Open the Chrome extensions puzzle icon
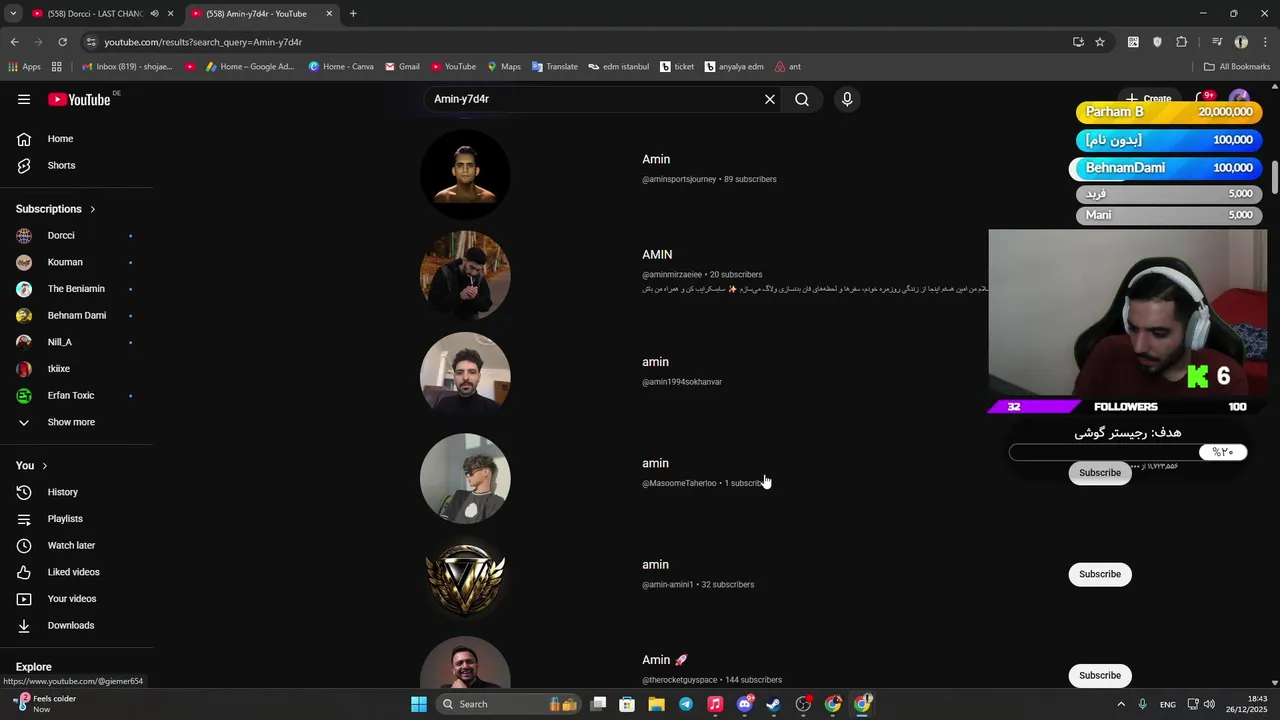 click(x=1182, y=42)
